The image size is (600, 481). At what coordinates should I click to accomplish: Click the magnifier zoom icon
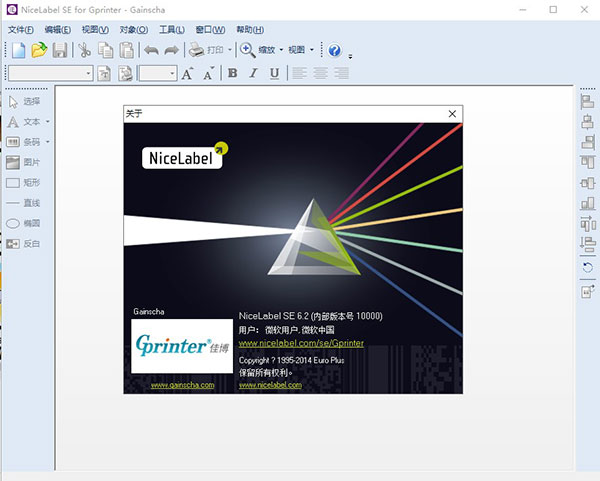[248, 50]
